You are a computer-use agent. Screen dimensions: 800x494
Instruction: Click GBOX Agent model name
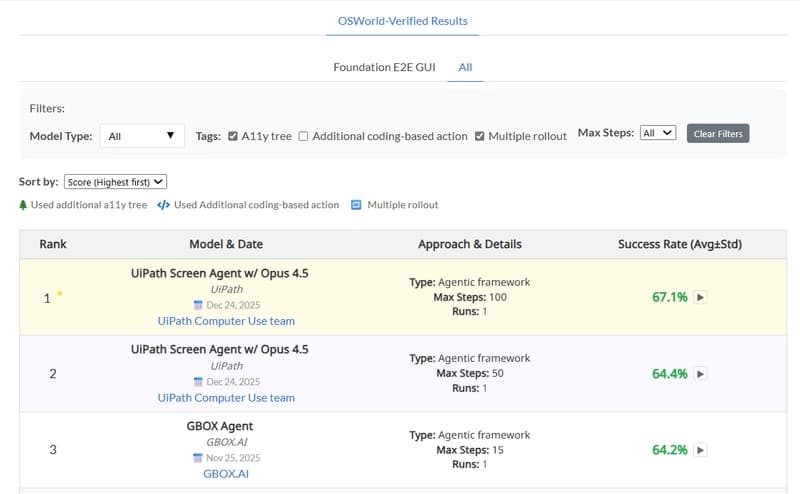220,426
